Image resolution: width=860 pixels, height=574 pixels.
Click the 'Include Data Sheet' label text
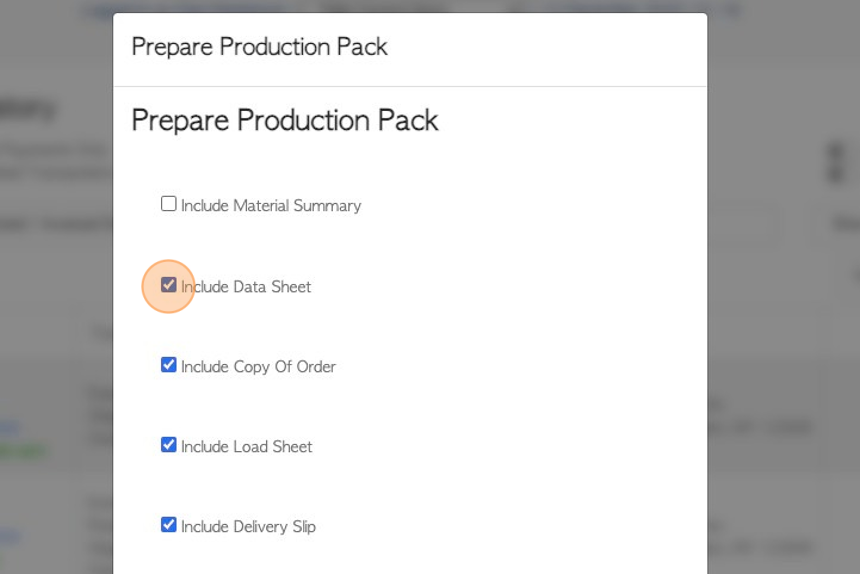pos(246,287)
